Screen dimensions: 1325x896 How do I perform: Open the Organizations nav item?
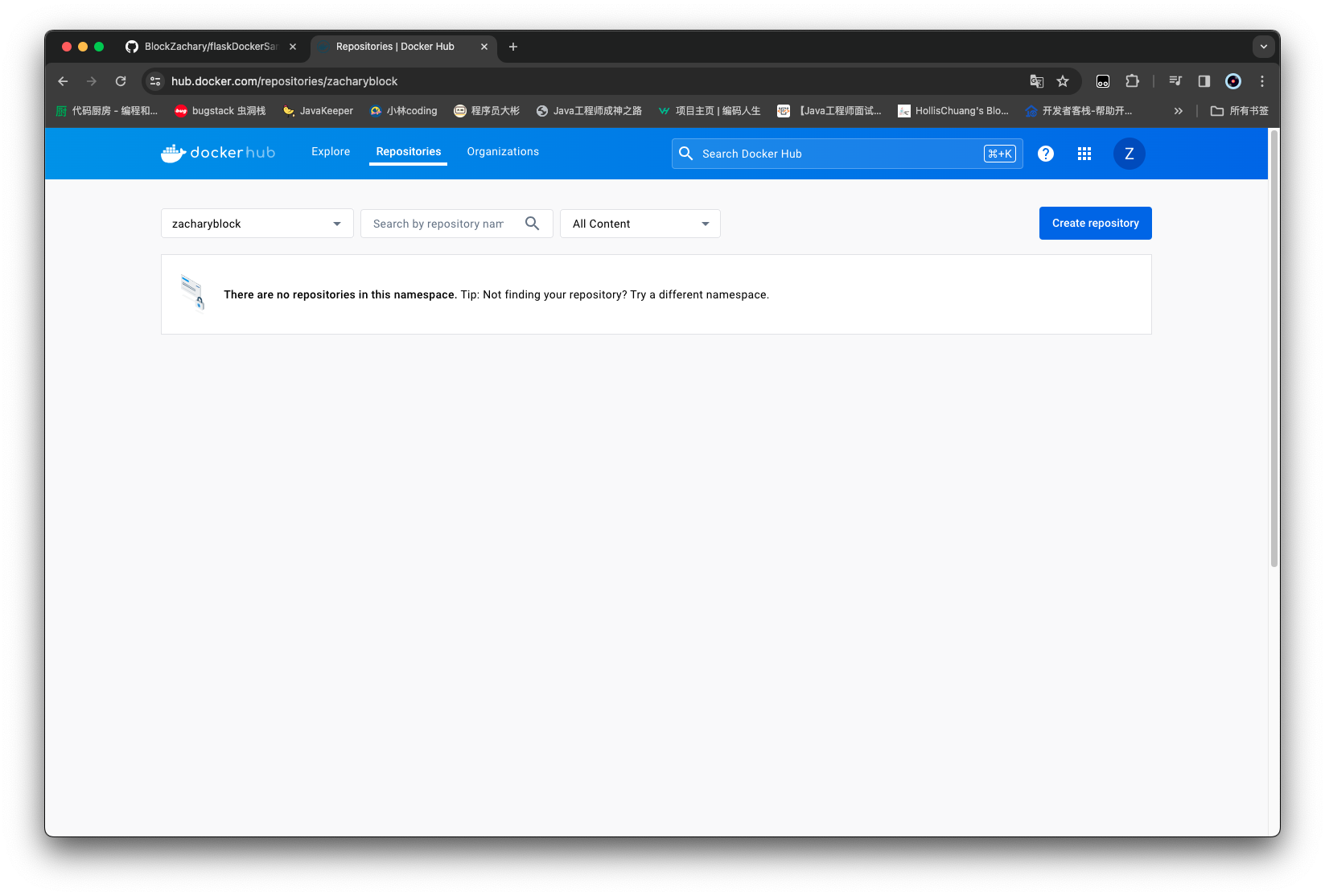pos(503,151)
